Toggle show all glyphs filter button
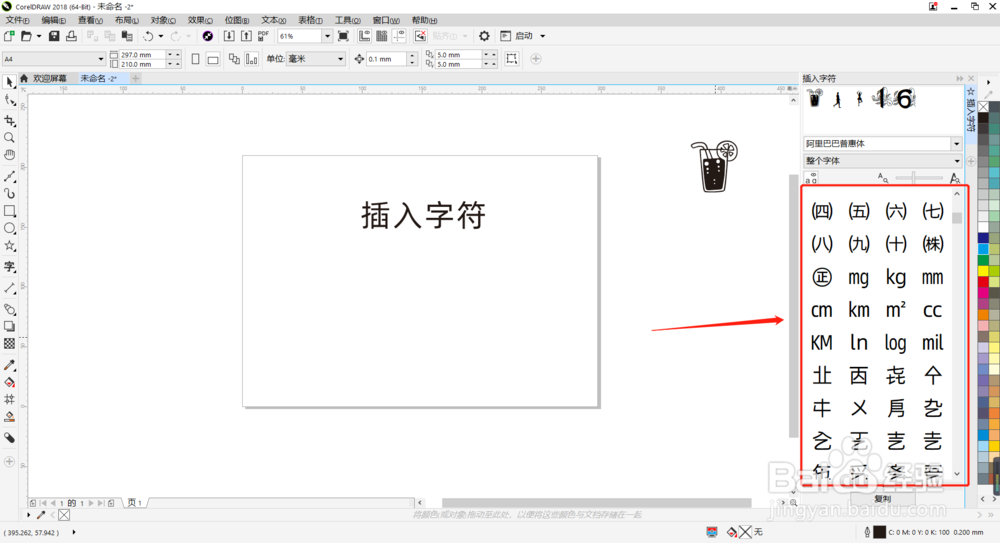 (811, 178)
